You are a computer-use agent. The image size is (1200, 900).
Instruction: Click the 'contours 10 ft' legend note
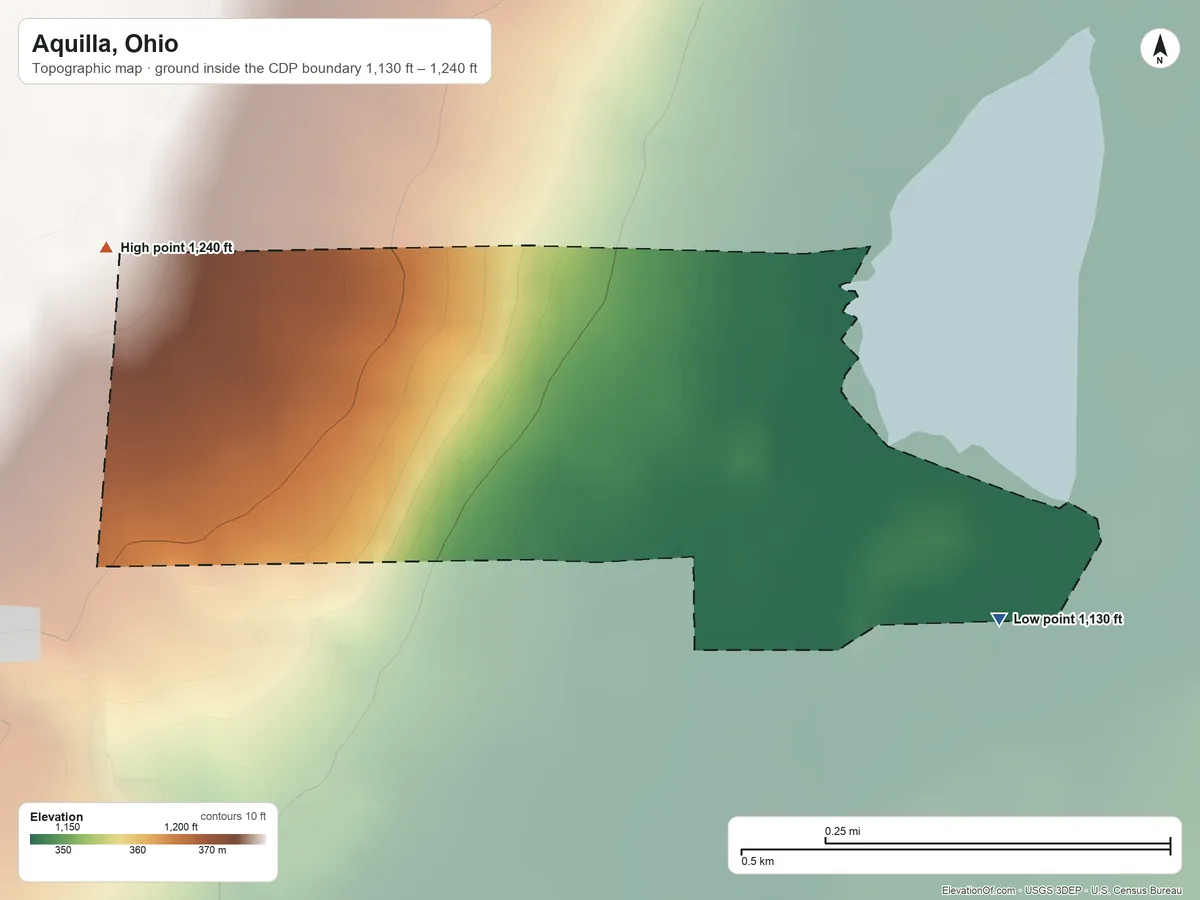click(234, 817)
